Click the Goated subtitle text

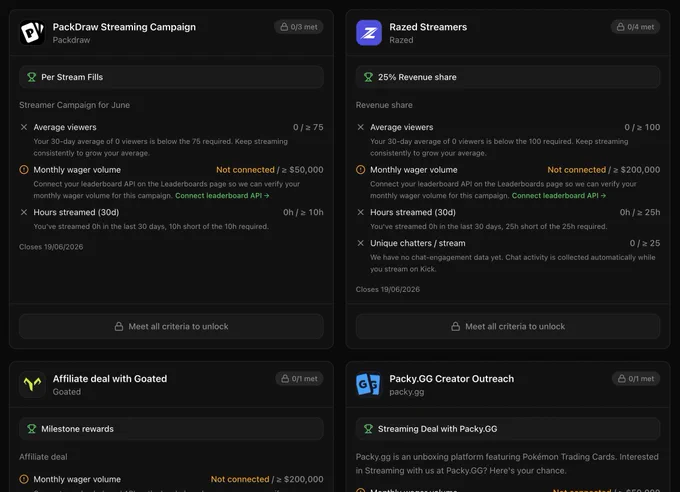[x=67, y=392]
